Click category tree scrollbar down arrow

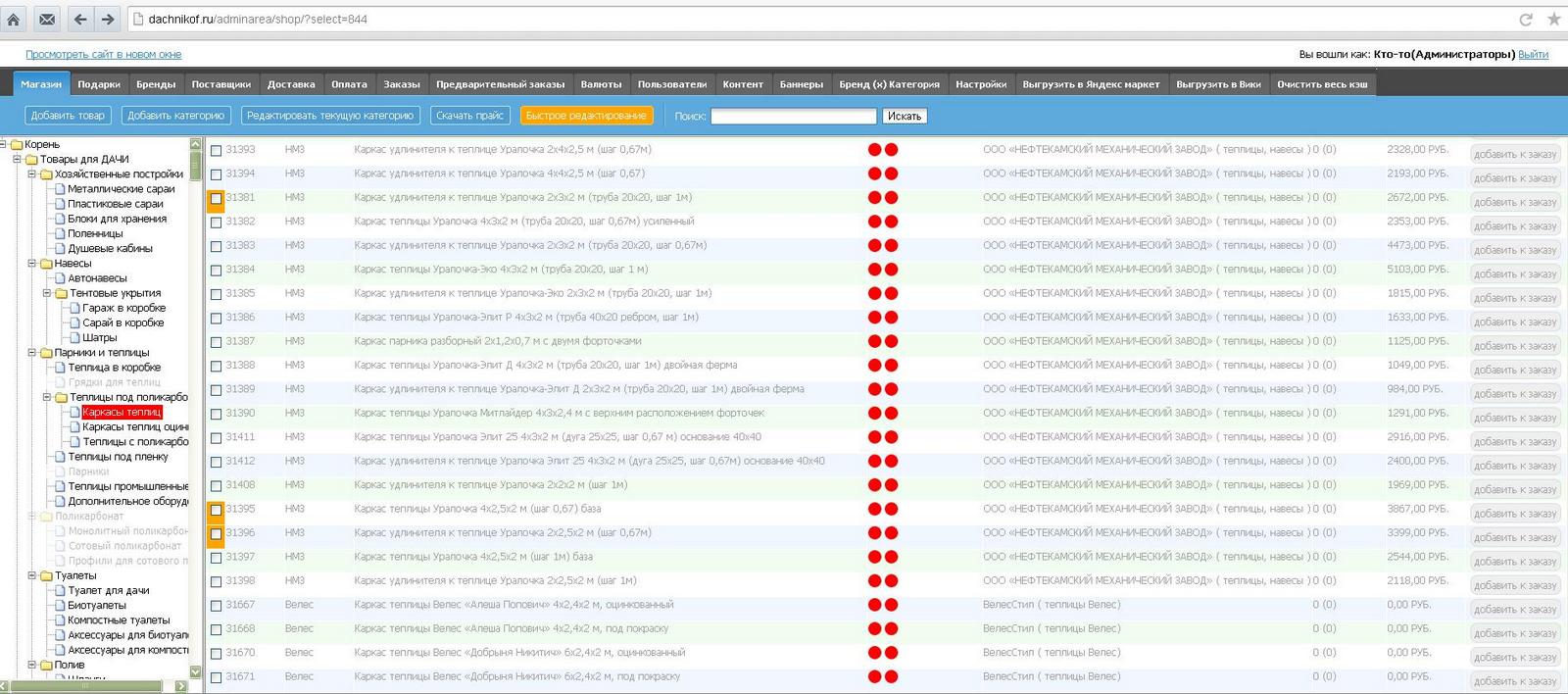[x=195, y=671]
